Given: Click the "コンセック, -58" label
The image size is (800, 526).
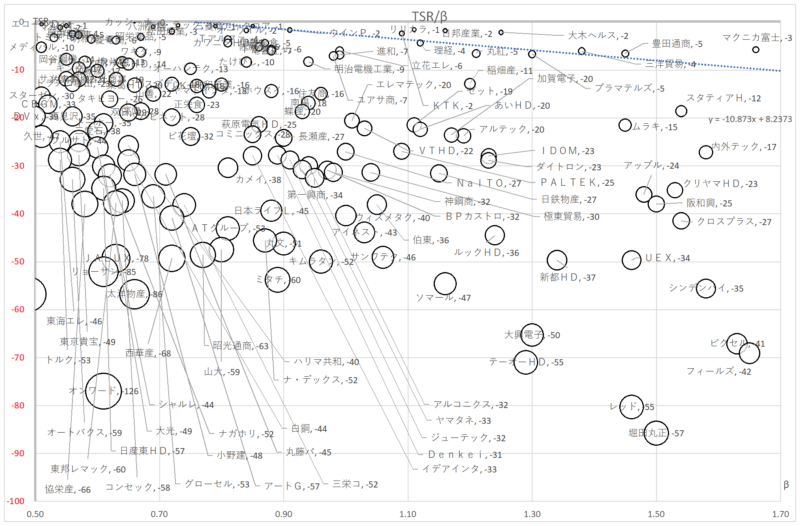Looking at the screenshot, I should point(138,488).
